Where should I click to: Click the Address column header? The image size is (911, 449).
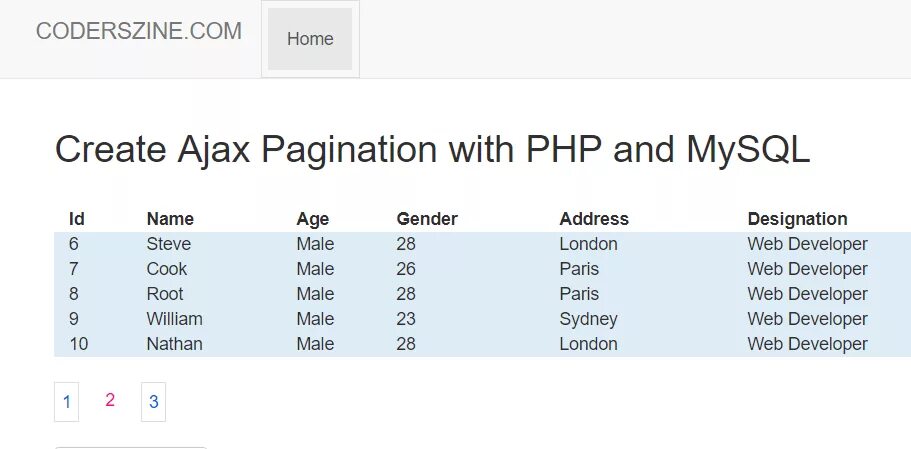tap(594, 219)
